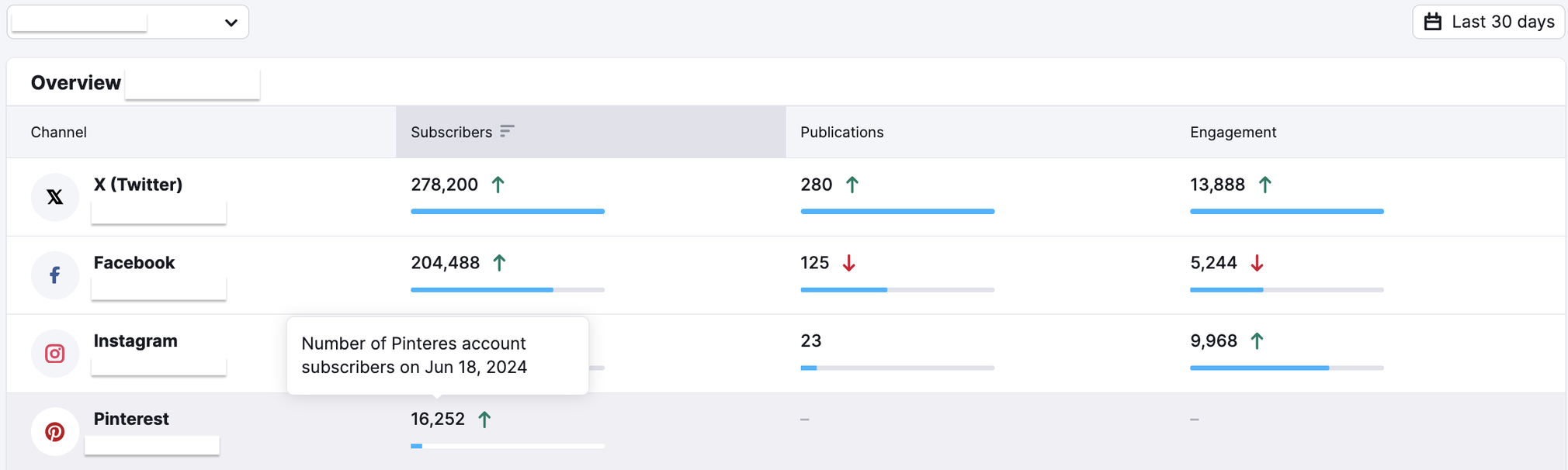Click the Instagram channel icon
The height and width of the screenshot is (470, 1568).
point(54,354)
